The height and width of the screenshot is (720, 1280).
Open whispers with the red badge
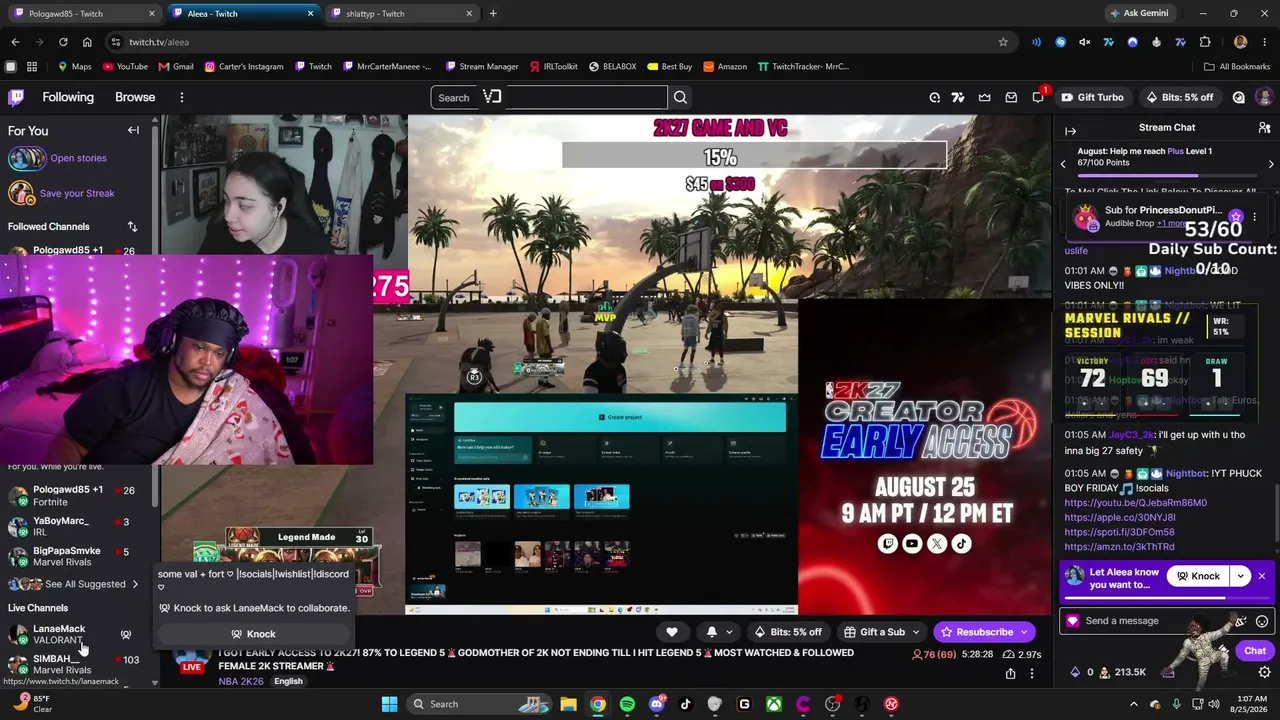point(1038,97)
